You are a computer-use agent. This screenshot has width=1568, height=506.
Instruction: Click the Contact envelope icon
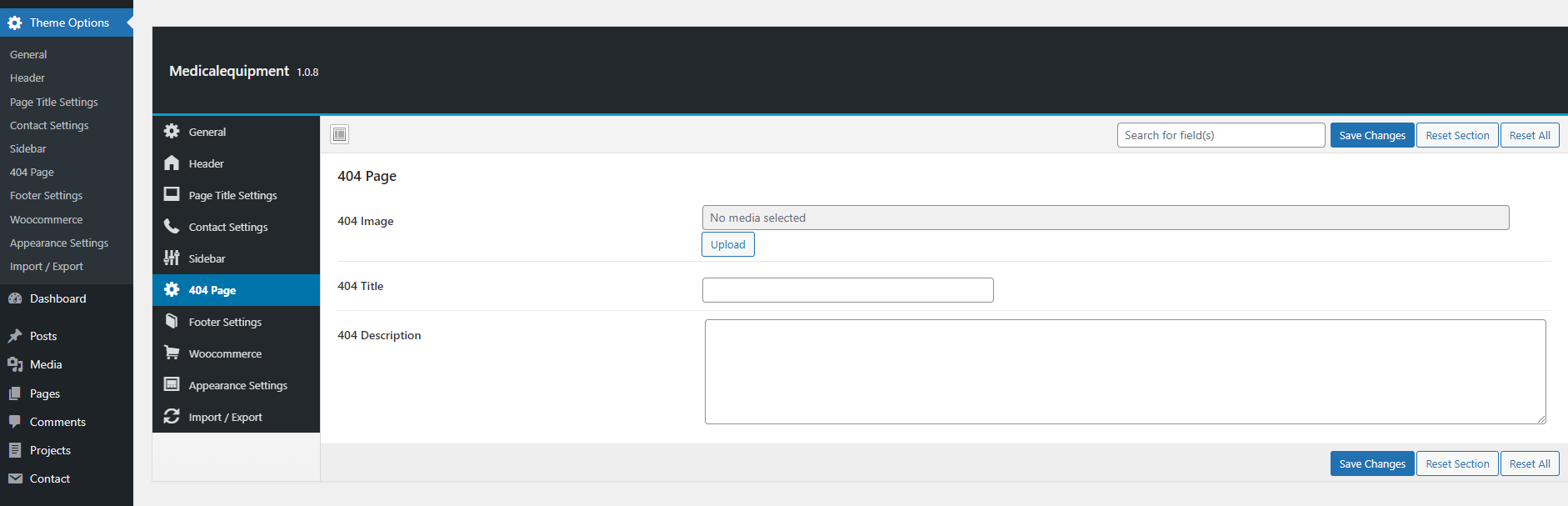(15, 478)
